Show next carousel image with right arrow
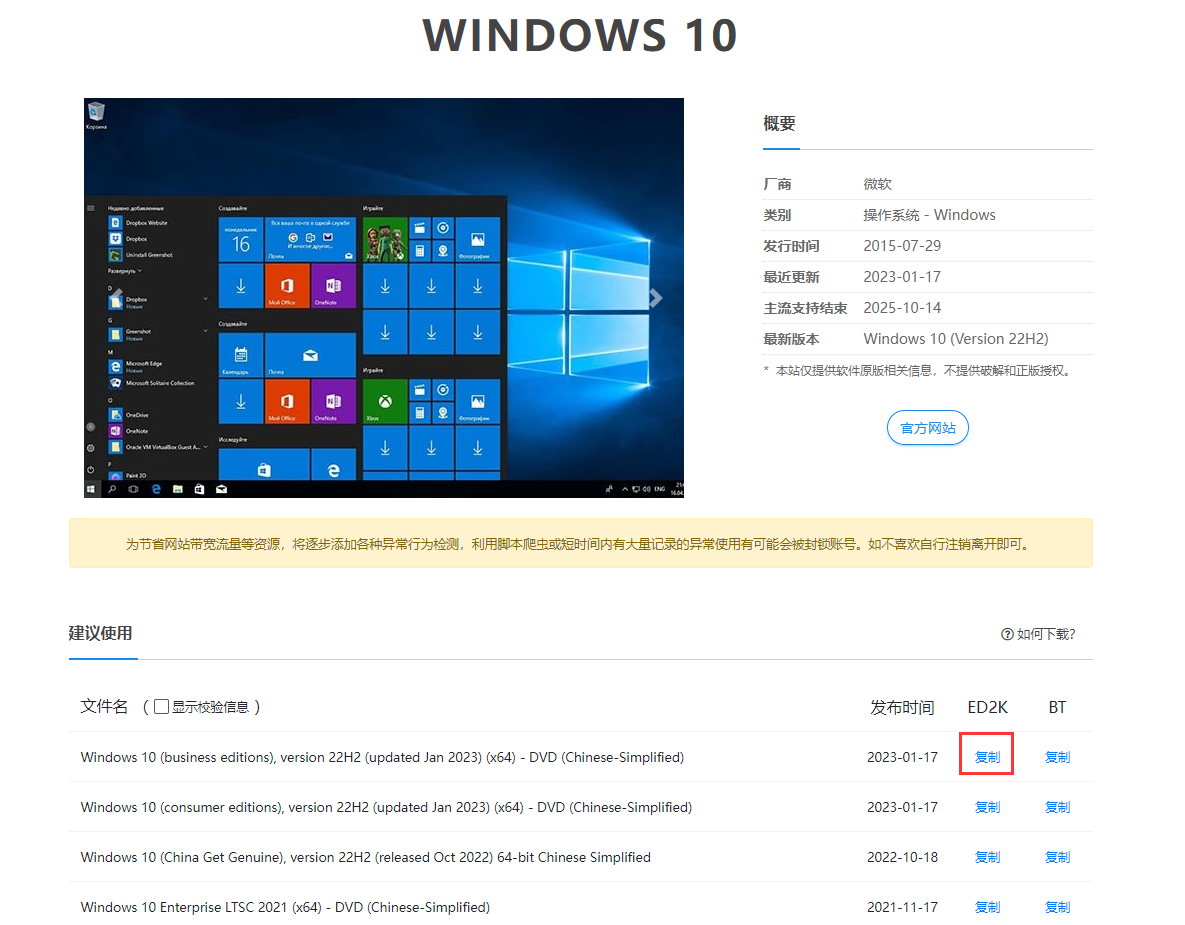 tap(655, 298)
